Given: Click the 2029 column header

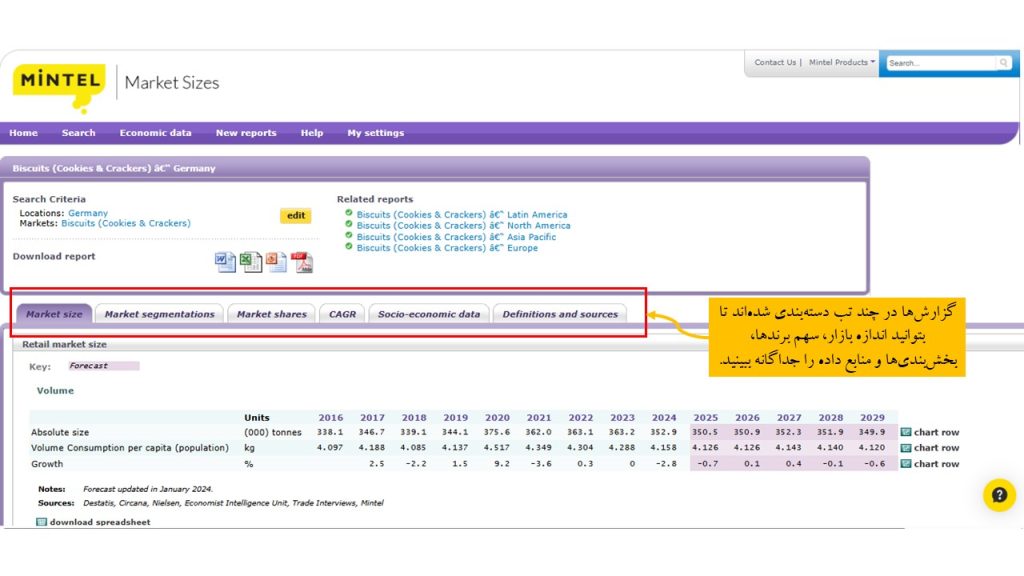Looking at the screenshot, I should [872, 417].
